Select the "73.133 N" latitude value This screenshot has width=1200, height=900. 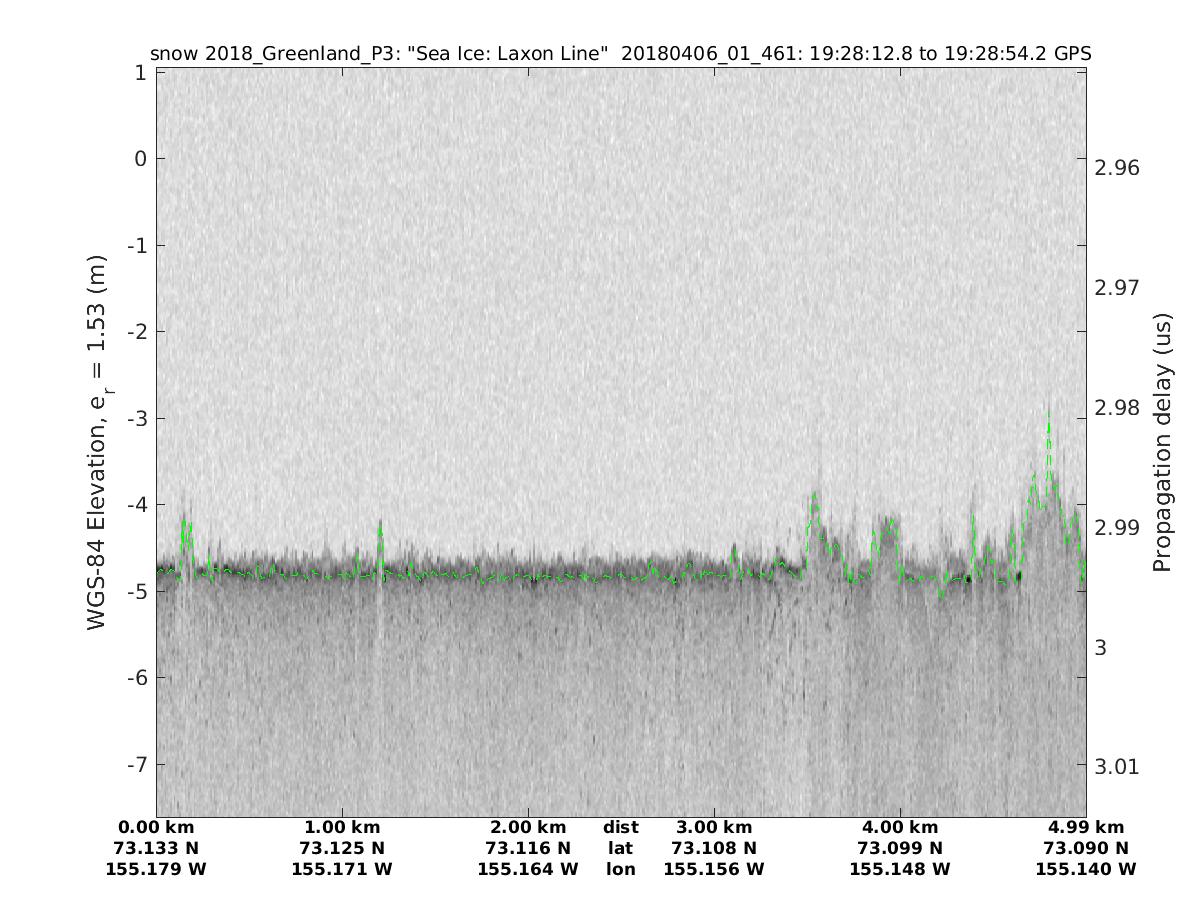(157, 848)
